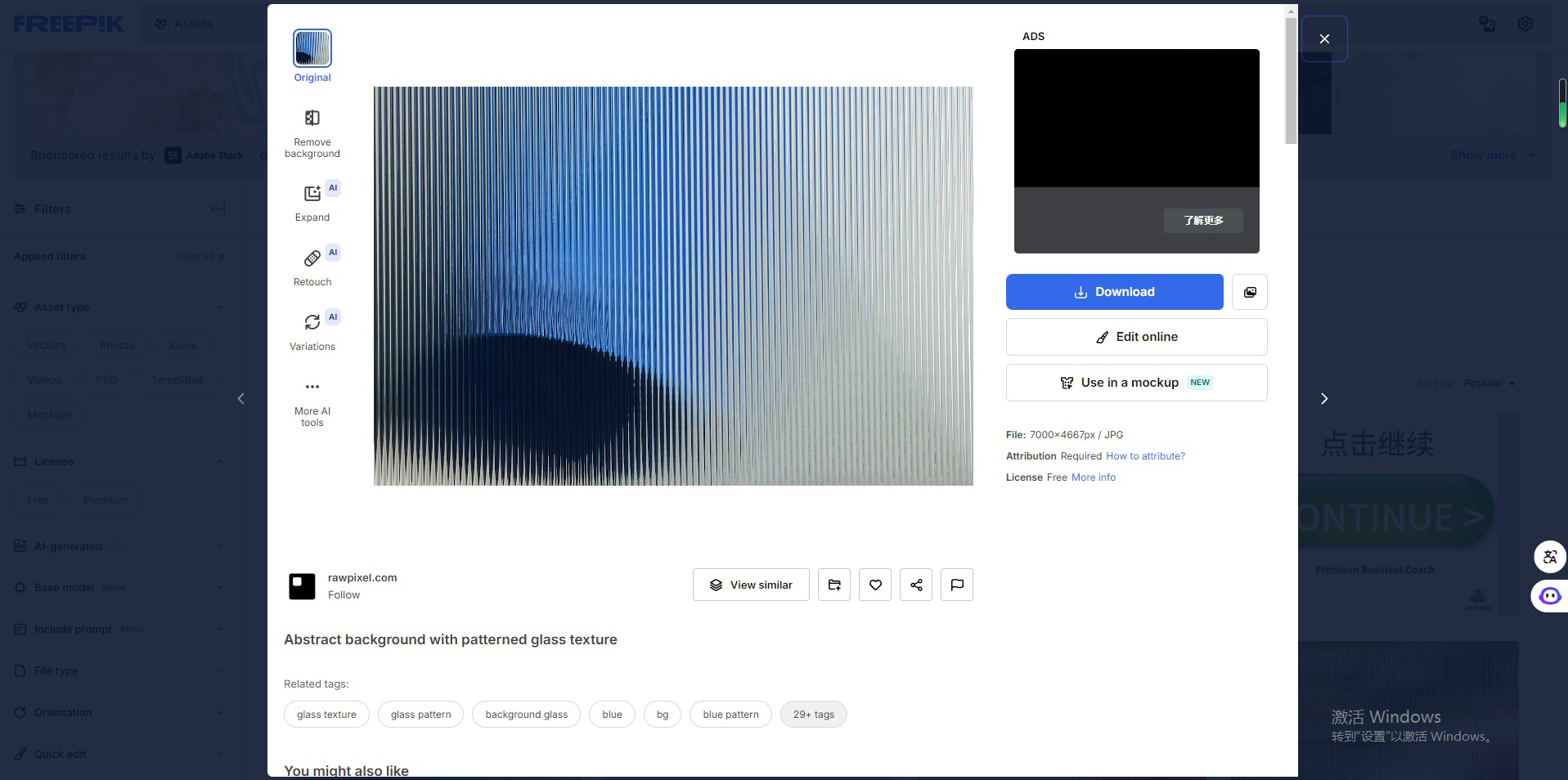Click the View similar button
This screenshot has height=780, width=1568.
(x=751, y=585)
